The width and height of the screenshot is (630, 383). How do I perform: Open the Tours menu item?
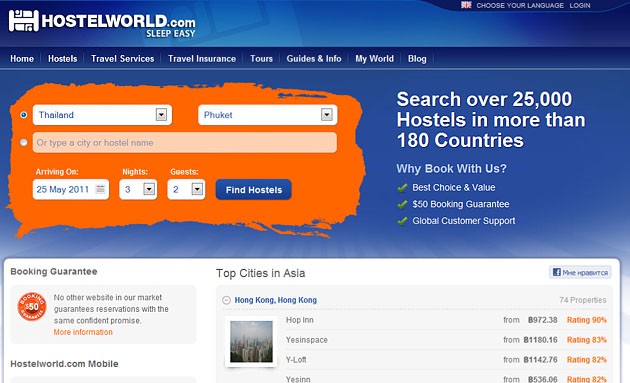pyautogui.click(x=262, y=59)
